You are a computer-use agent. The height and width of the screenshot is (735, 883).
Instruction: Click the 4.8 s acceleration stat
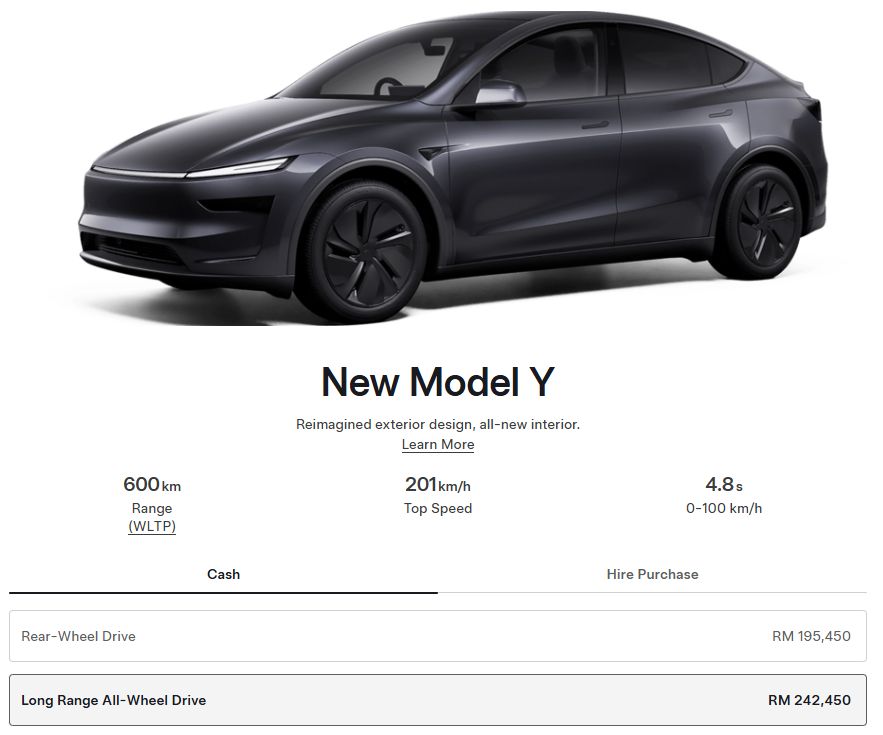click(x=724, y=484)
